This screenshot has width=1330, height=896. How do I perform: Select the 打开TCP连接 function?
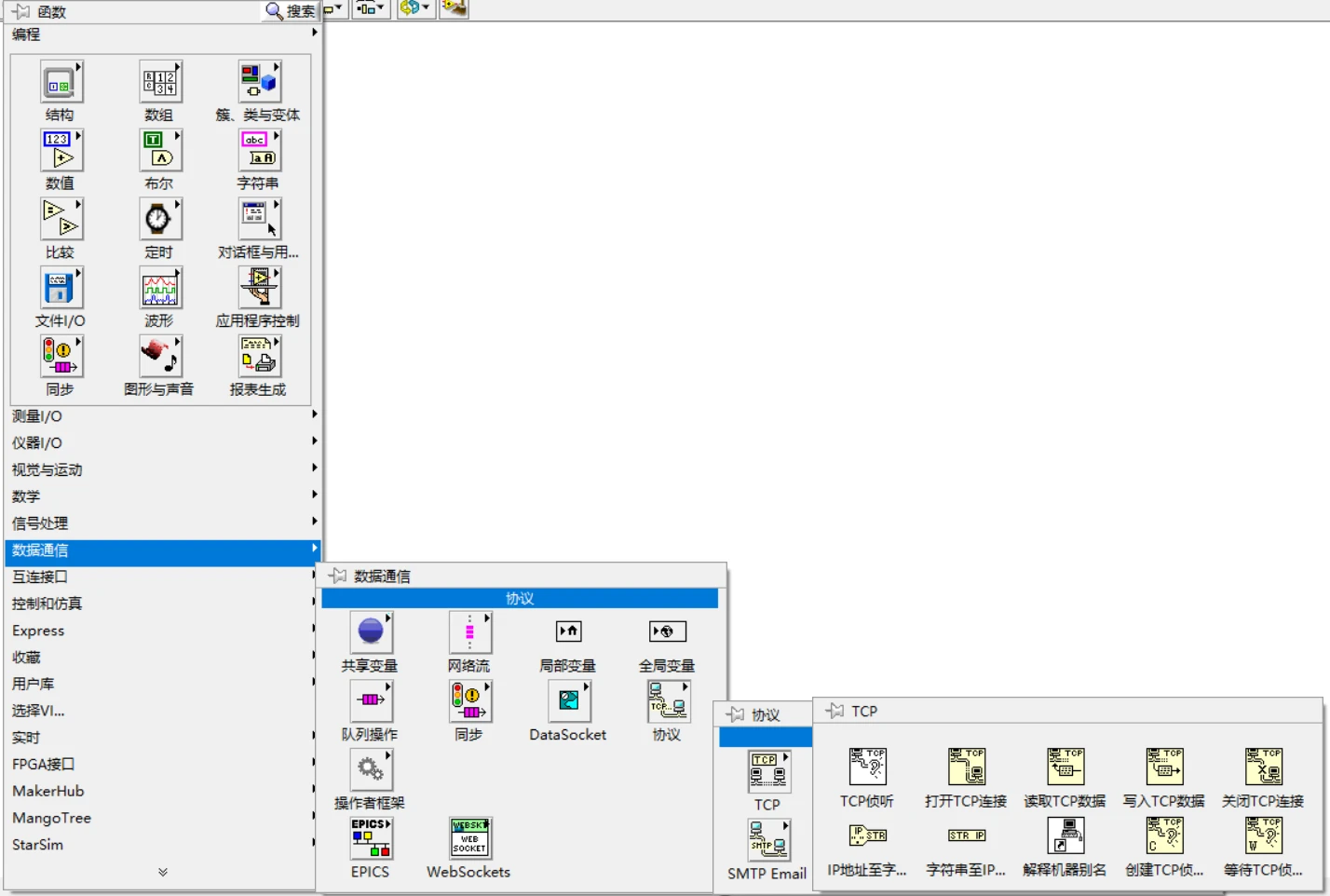(x=966, y=767)
